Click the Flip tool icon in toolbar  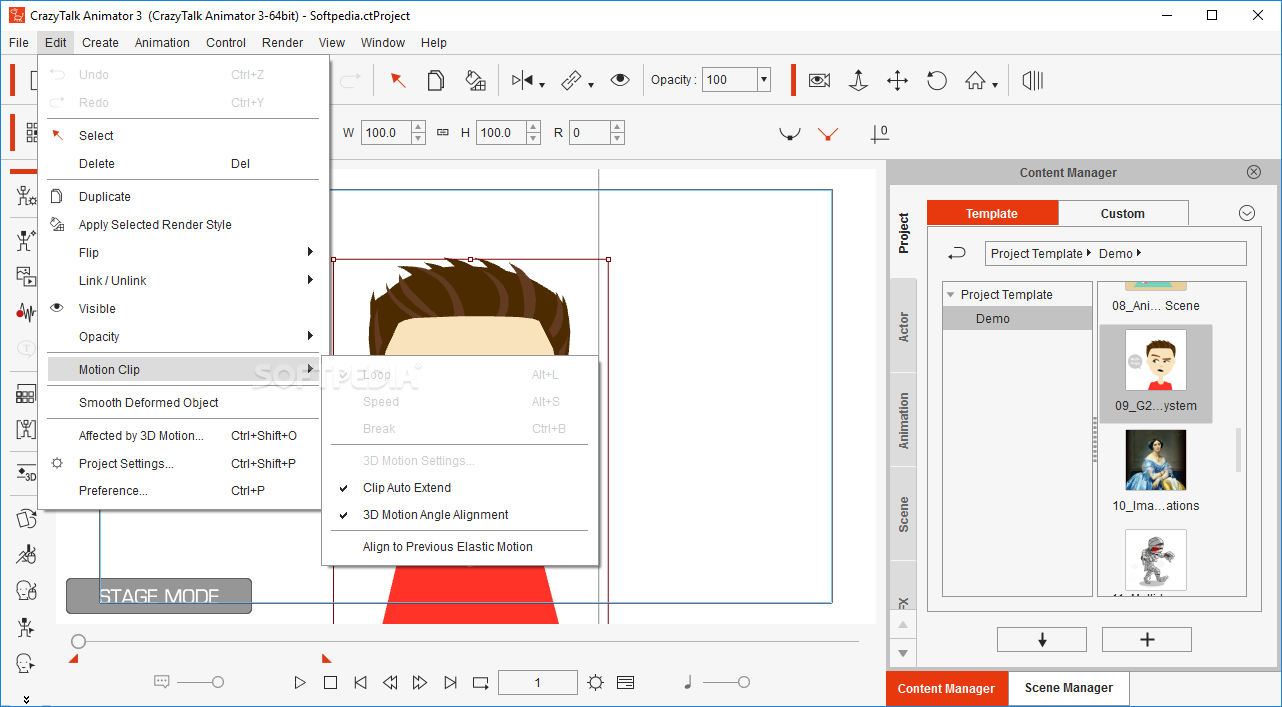523,80
